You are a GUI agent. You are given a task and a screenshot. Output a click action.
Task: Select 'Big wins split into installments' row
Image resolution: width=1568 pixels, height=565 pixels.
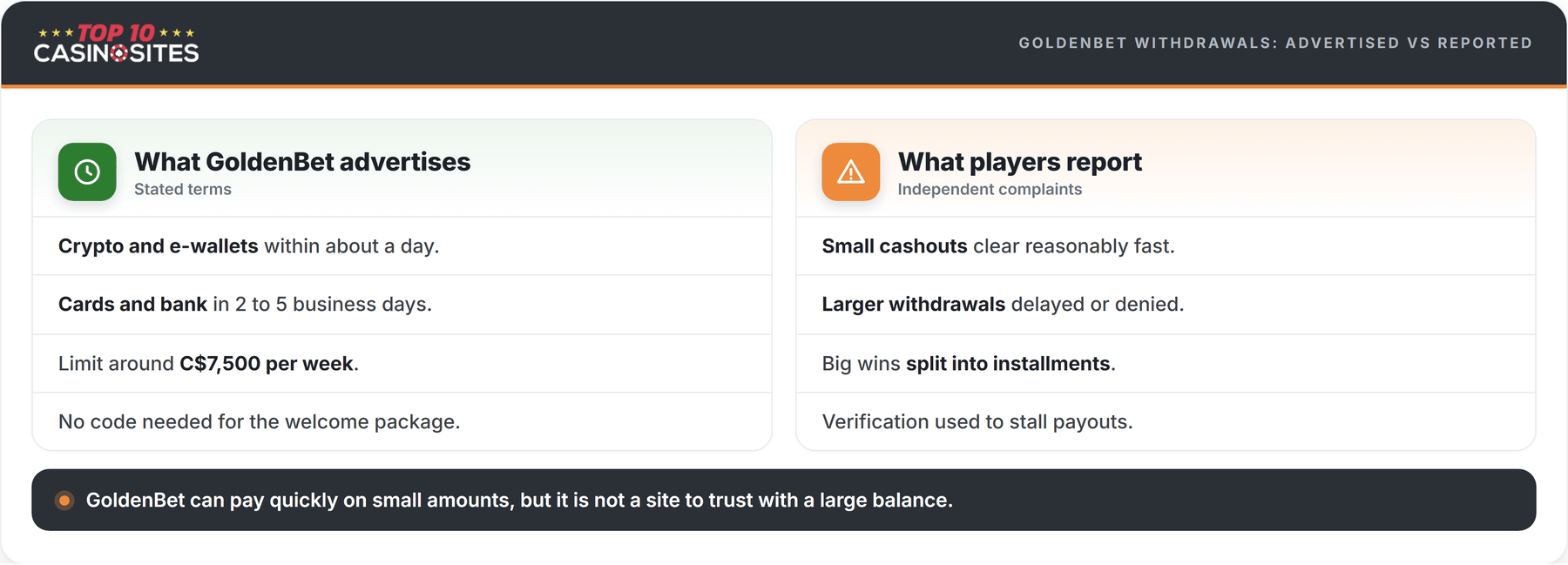1166,363
